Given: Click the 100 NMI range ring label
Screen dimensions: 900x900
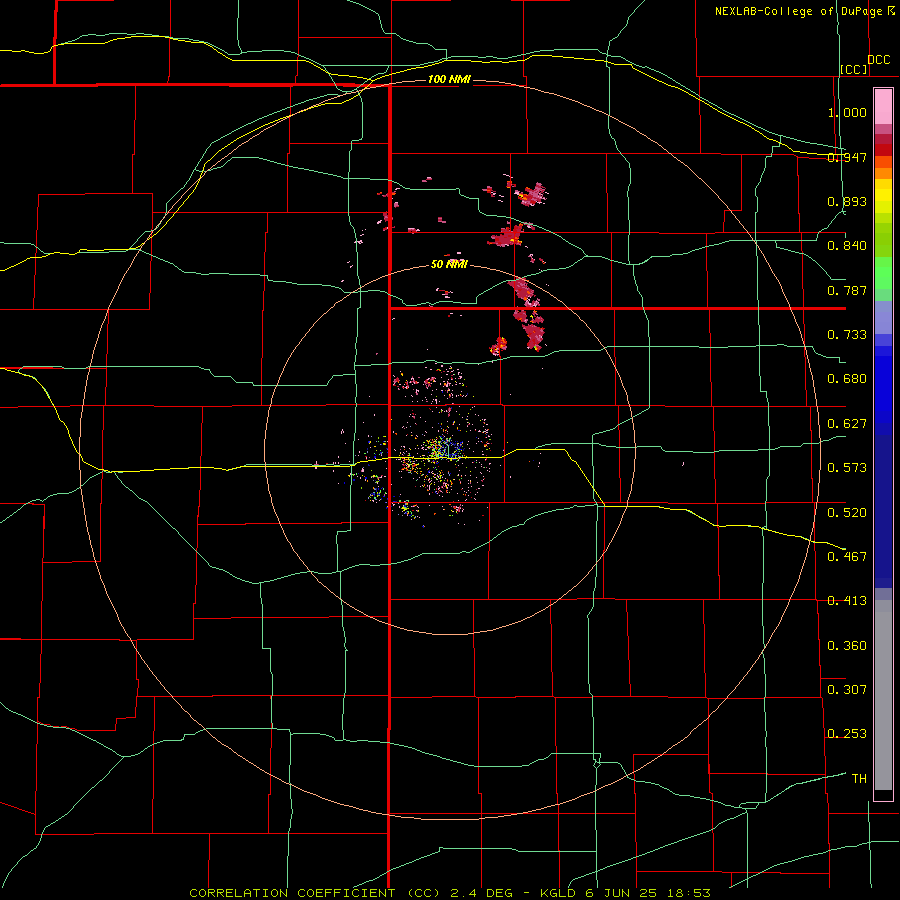Looking at the screenshot, I should coord(449,79).
